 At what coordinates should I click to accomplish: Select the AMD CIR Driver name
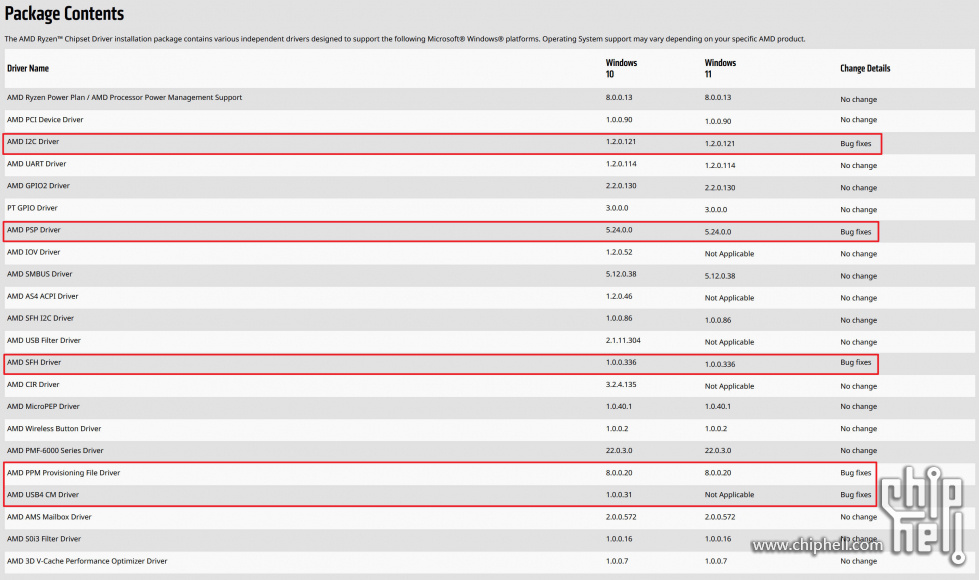33,385
